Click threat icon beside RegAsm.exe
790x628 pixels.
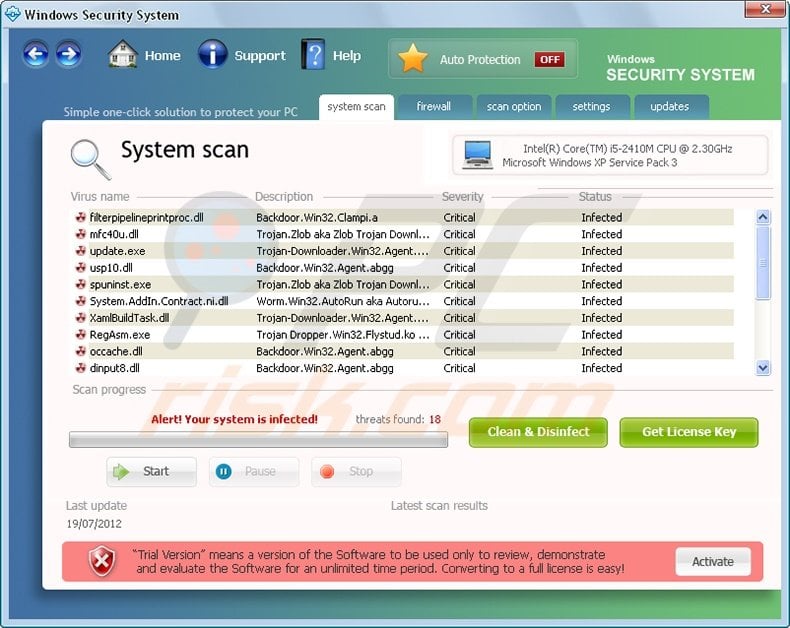click(x=80, y=335)
